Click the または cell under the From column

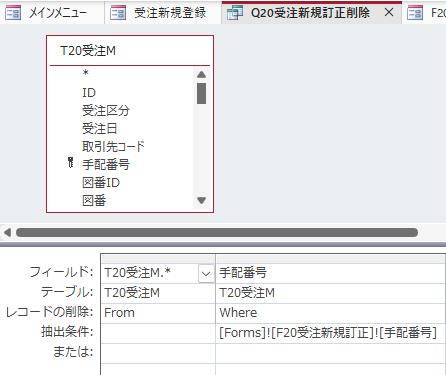click(x=158, y=353)
